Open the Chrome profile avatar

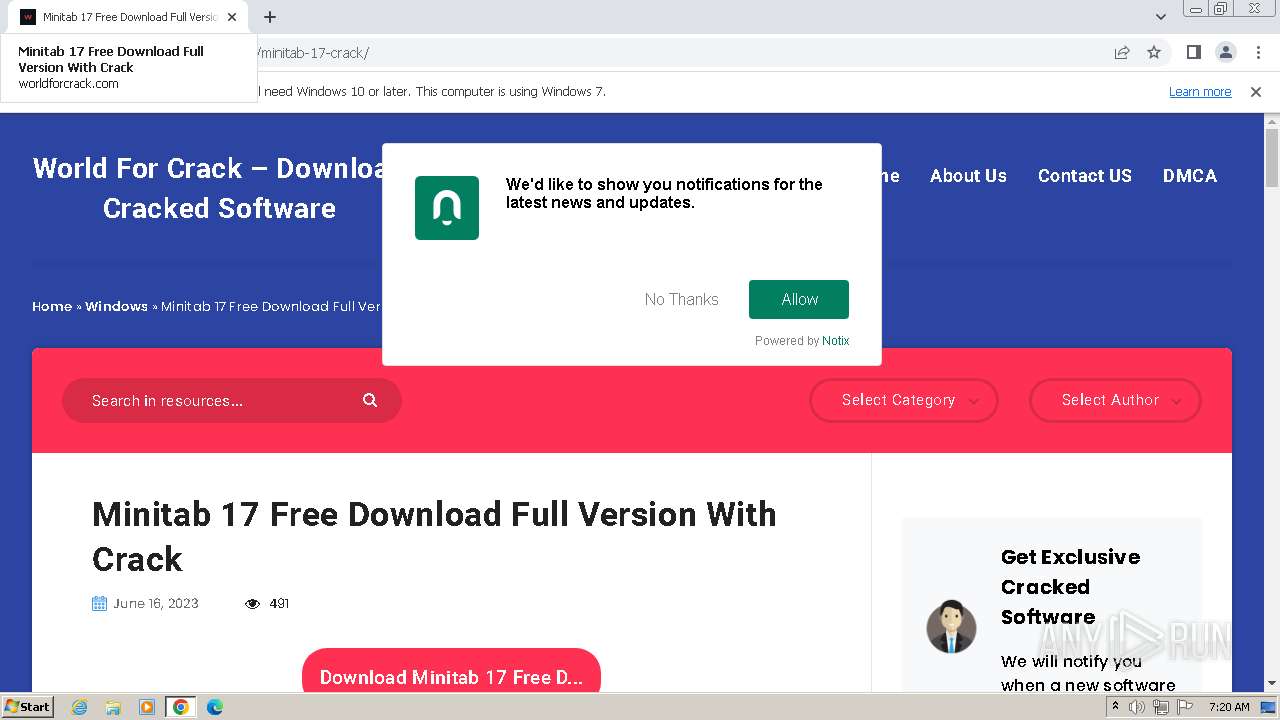tap(1225, 52)
